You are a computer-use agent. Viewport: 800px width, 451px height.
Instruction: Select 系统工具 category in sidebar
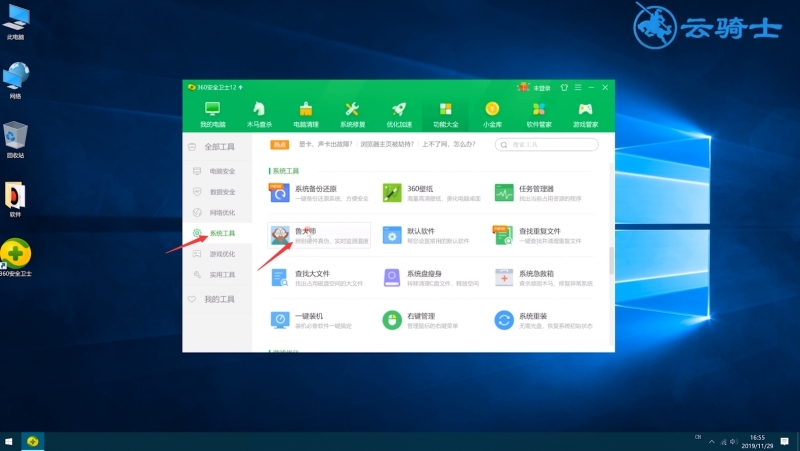tap(217, 233)
